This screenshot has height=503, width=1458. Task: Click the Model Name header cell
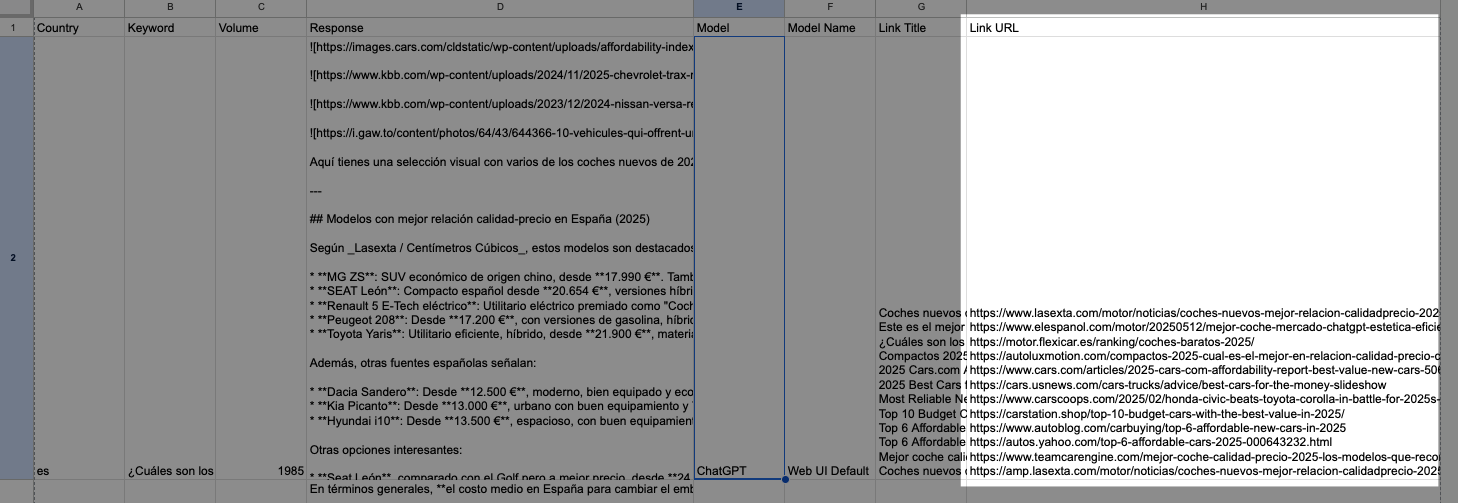tap(829, 28)
